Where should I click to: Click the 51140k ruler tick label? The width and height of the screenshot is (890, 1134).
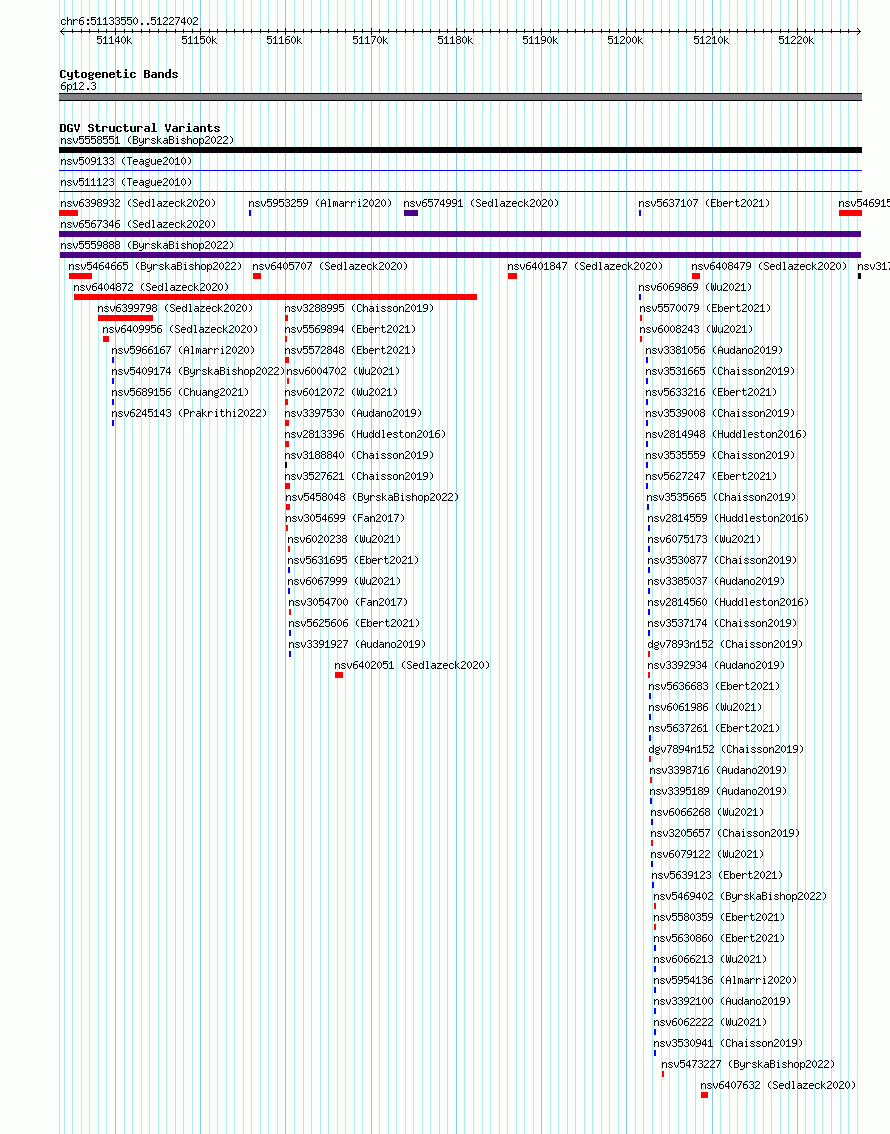pyautogui.click(x=114, y=40)
